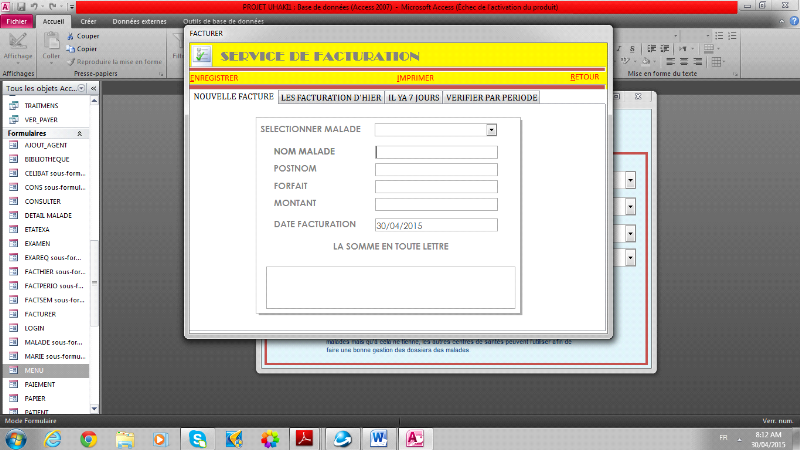Open Google Chrome from taskbar
The height and width of the screenshot is (450, 800).
tap(89, 439)
